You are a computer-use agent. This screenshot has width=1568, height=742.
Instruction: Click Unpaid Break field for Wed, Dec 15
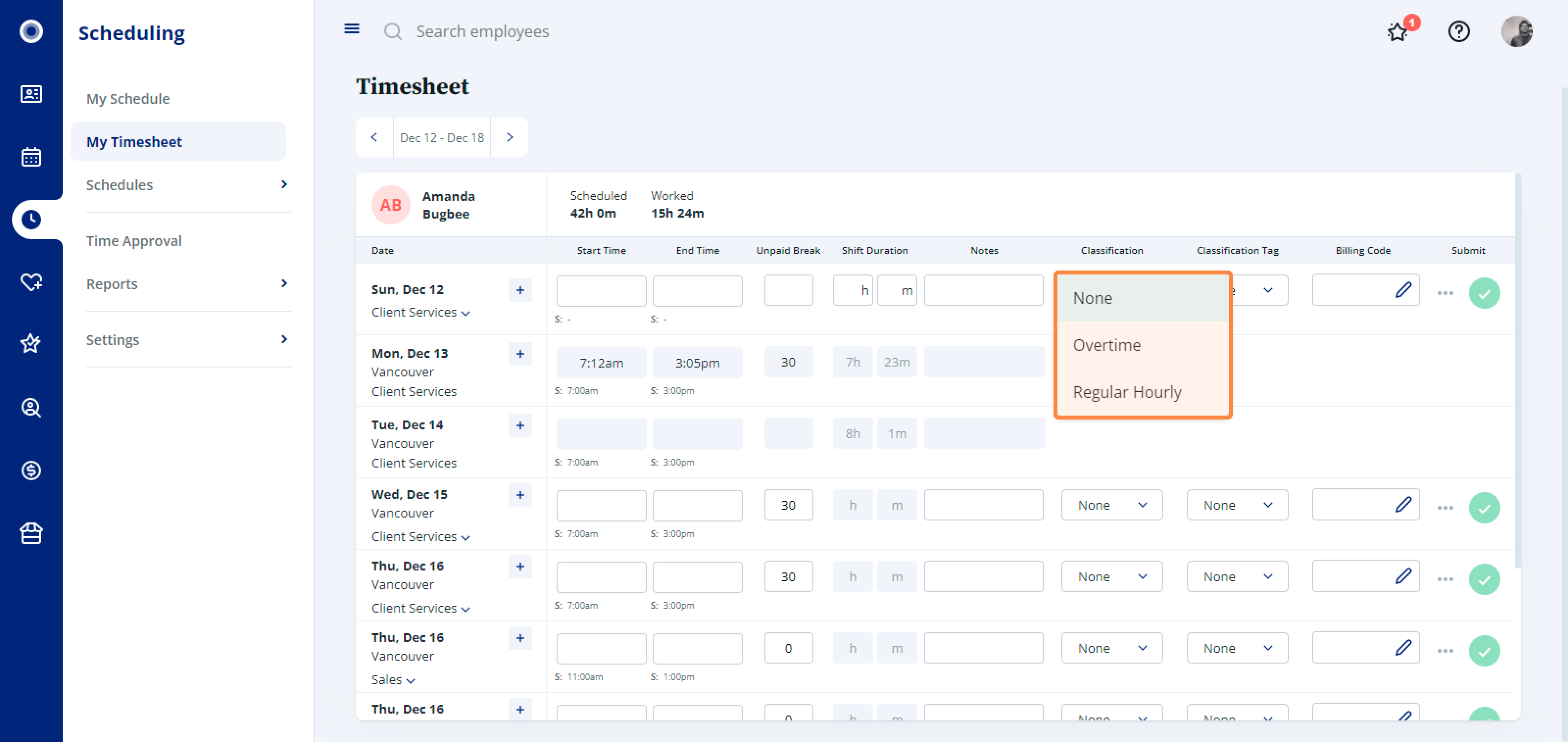click(x=788, y=505)
